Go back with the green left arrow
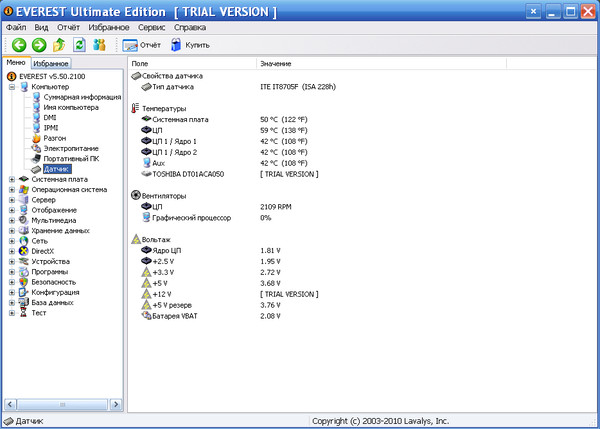600x429 pixels. pyautogui.click(x=19, y=45)
